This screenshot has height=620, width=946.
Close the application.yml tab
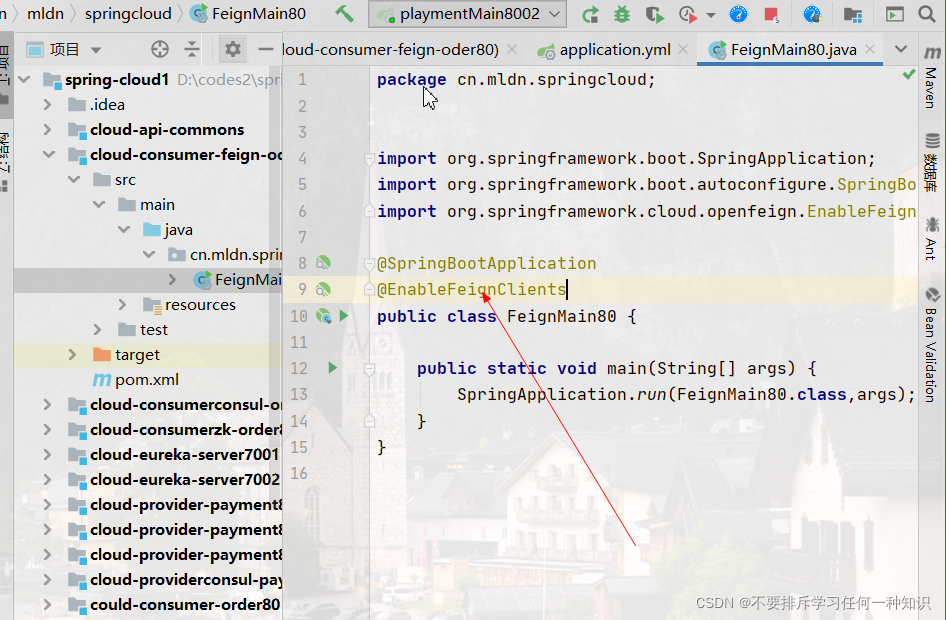coord(683,49)
